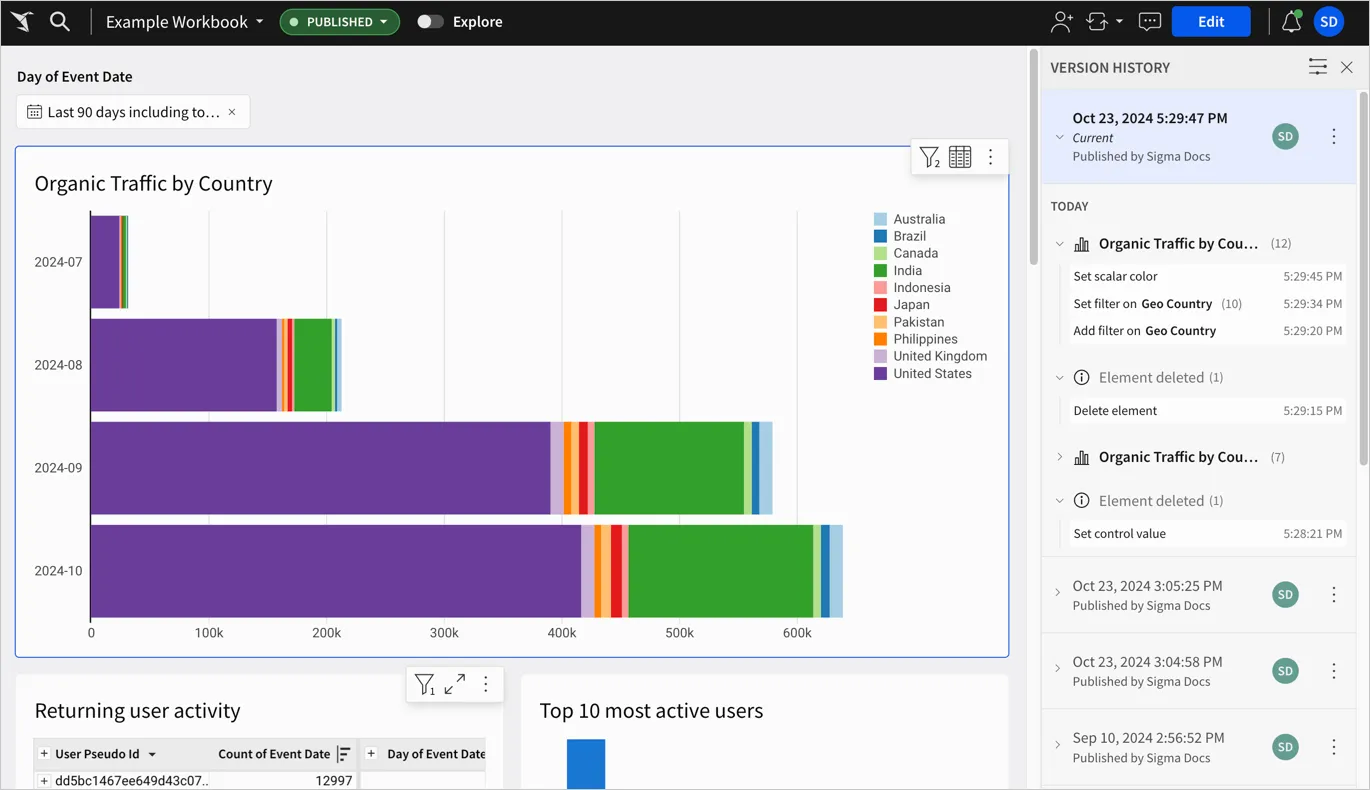This screenshot has height=790, width=1370.
Task: Collapse the Organic Traffic group with 12 changes
Action: coord(1060,244)
